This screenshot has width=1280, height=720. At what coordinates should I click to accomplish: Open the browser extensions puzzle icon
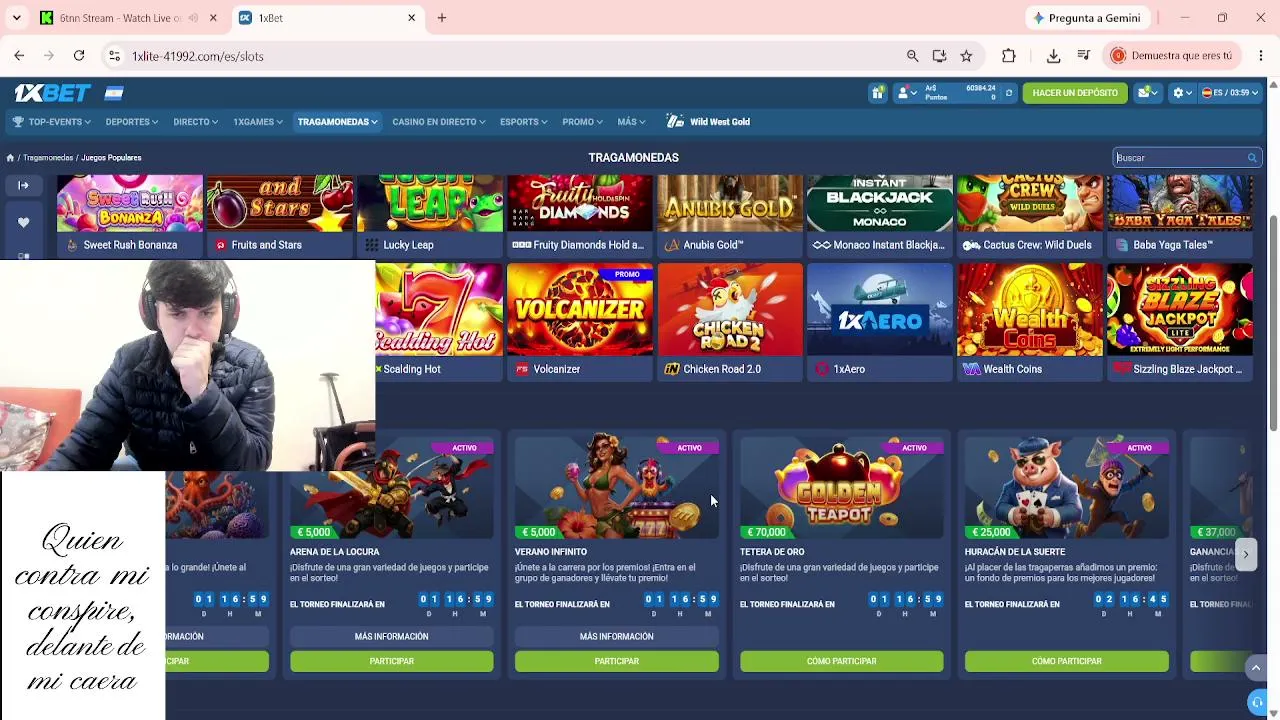pyautogui.click(x=1008, y=56)
